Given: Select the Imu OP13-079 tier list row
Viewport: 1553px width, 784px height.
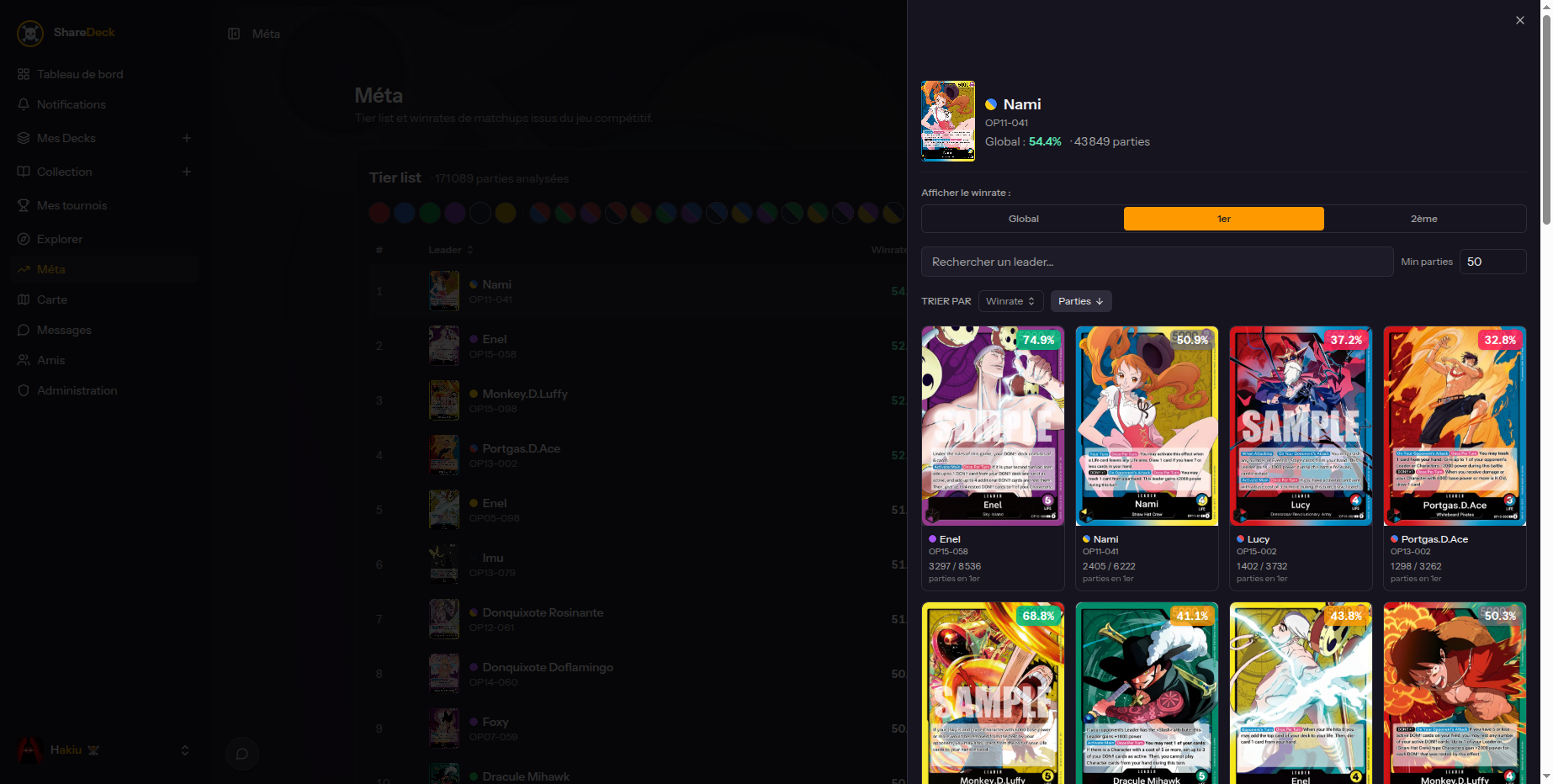Looking at the screenshot, I should (x=638, y=564).
